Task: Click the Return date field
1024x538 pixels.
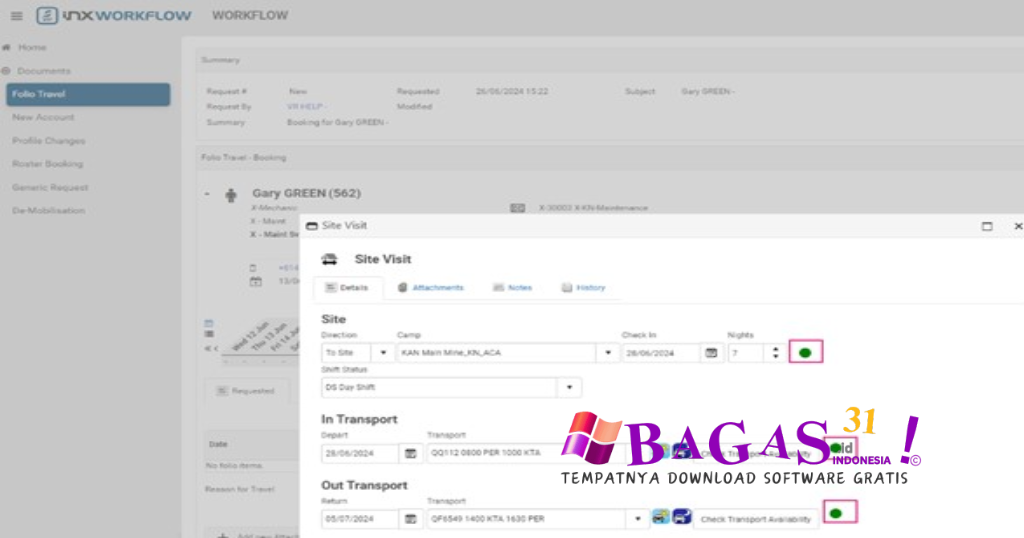Action: coord(359,520)
